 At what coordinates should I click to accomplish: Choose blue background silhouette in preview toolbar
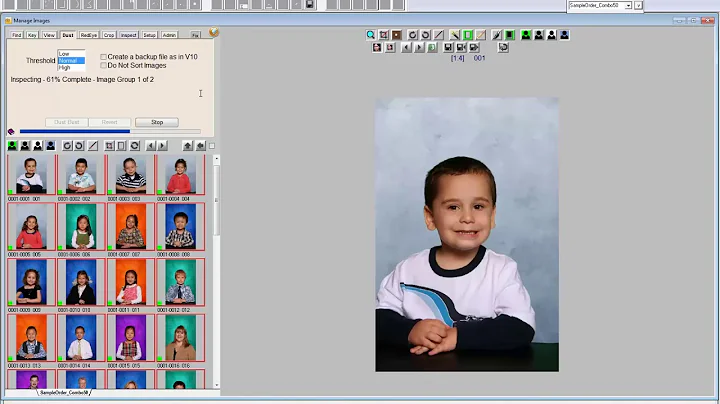click(x=564, y=35)
